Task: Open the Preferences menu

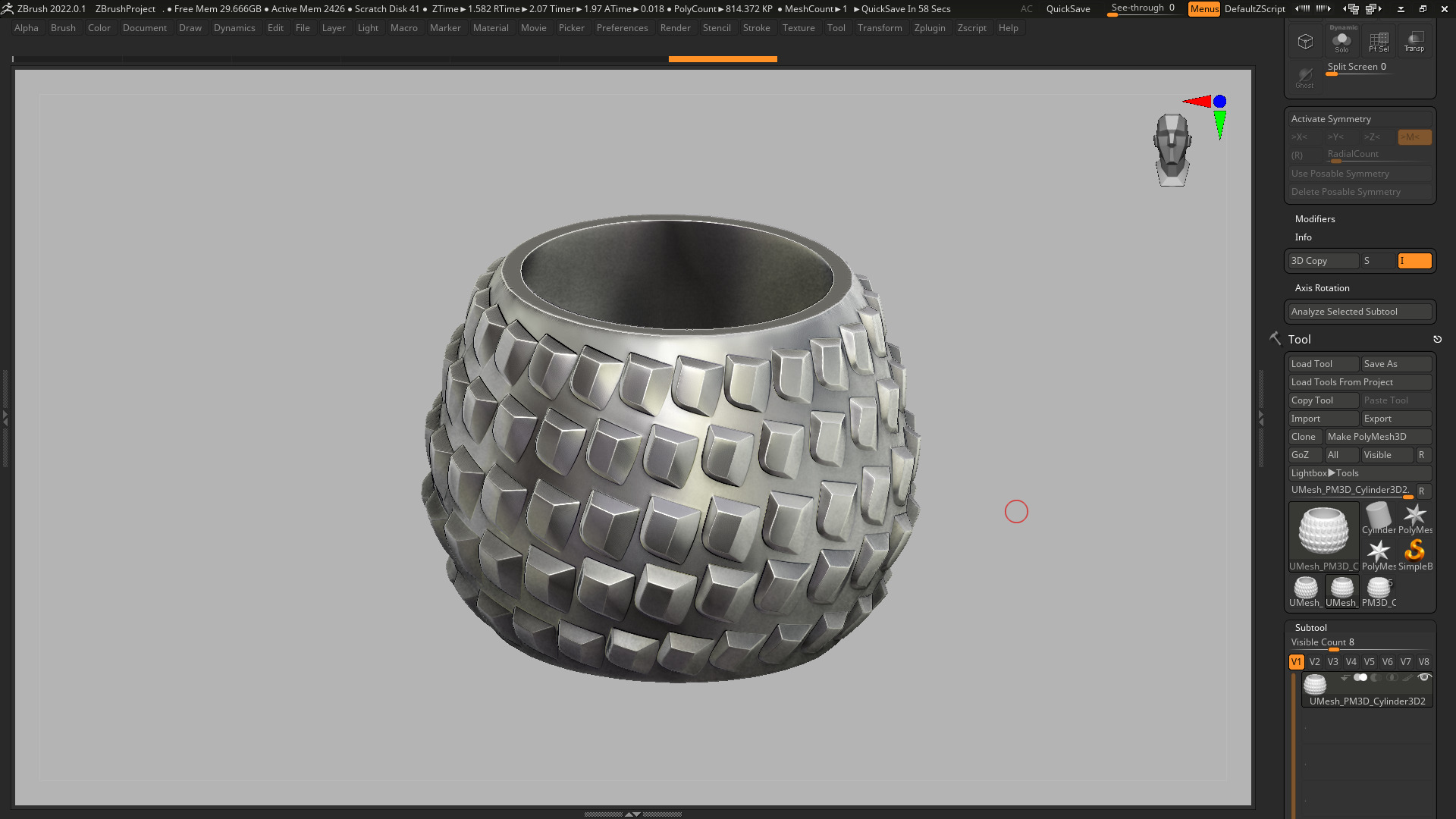Action: click(622, 28)
